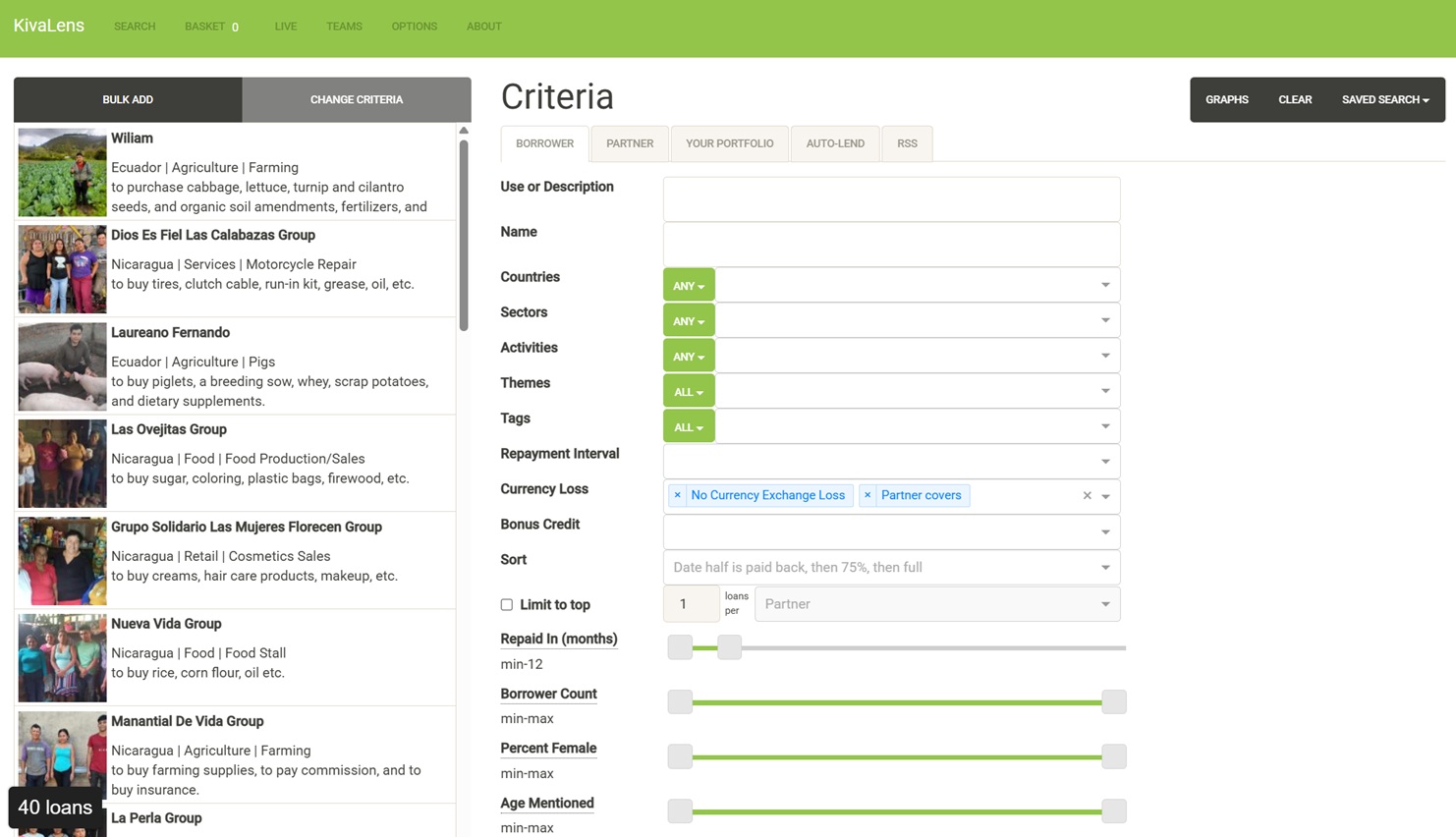Select the Las Ovejitas Group photo
The width and height of the screenshot is (1456, 837).
click(62, 464)
